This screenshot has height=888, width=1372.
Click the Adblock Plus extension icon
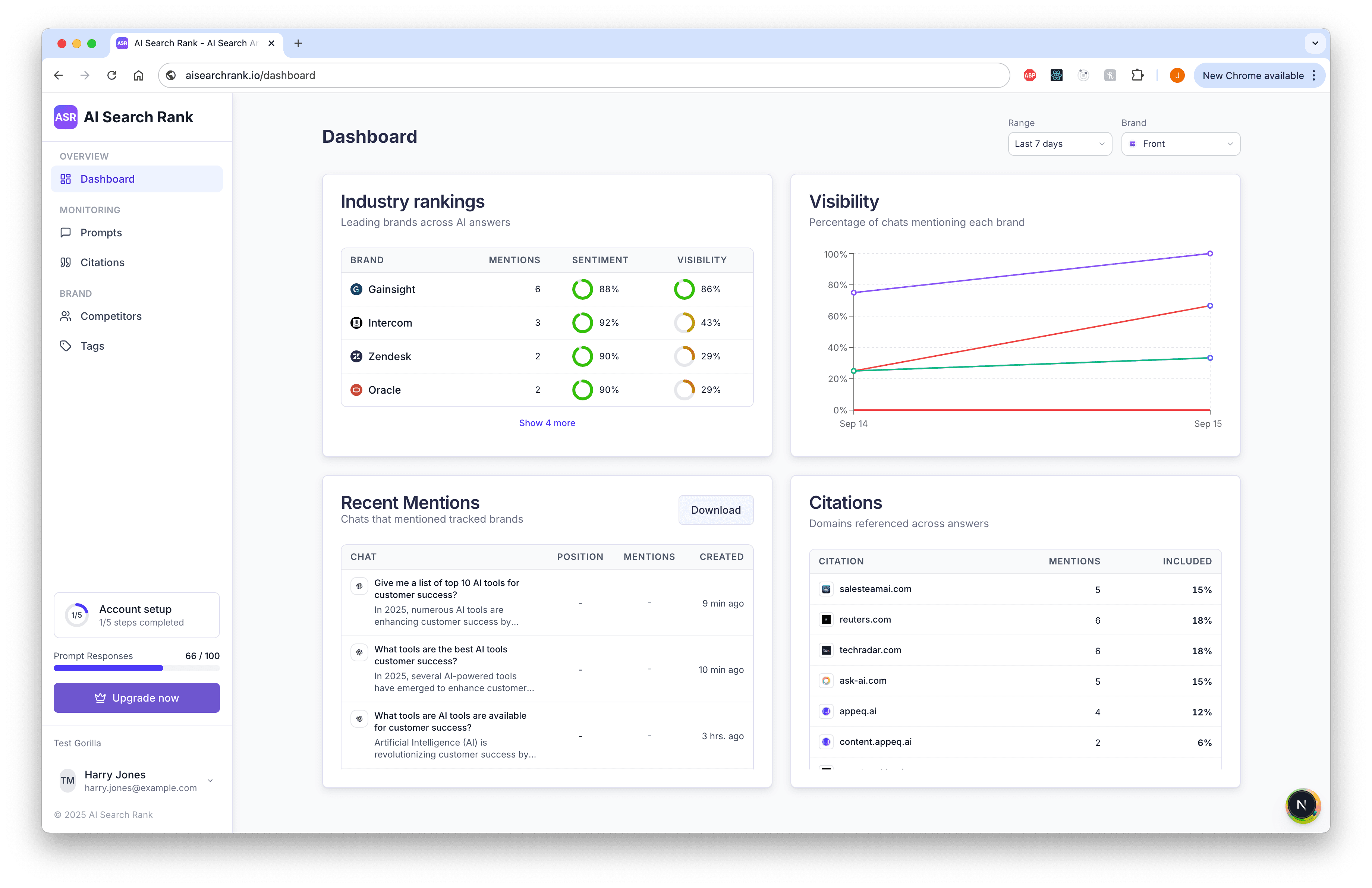pyautogui.click(x=1030, y=75)
